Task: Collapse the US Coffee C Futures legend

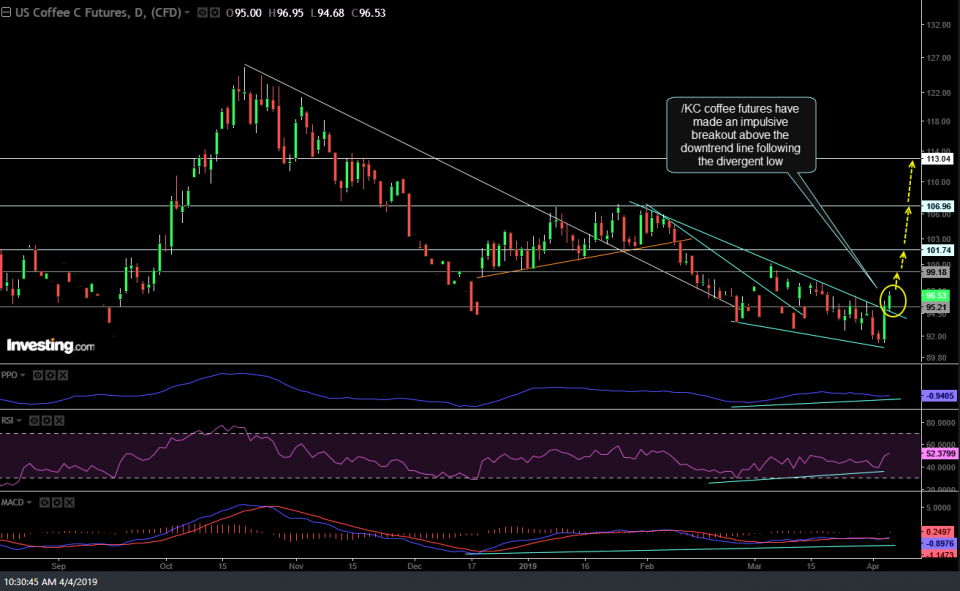Action: point(7,13)
